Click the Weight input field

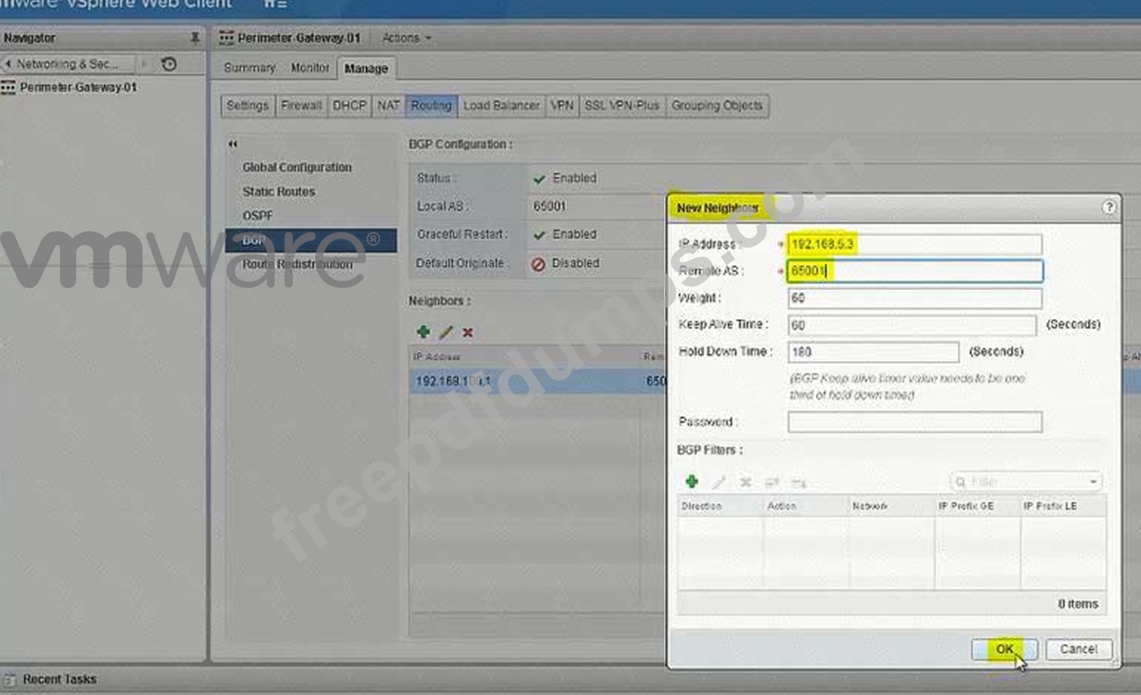coord(914,298)
